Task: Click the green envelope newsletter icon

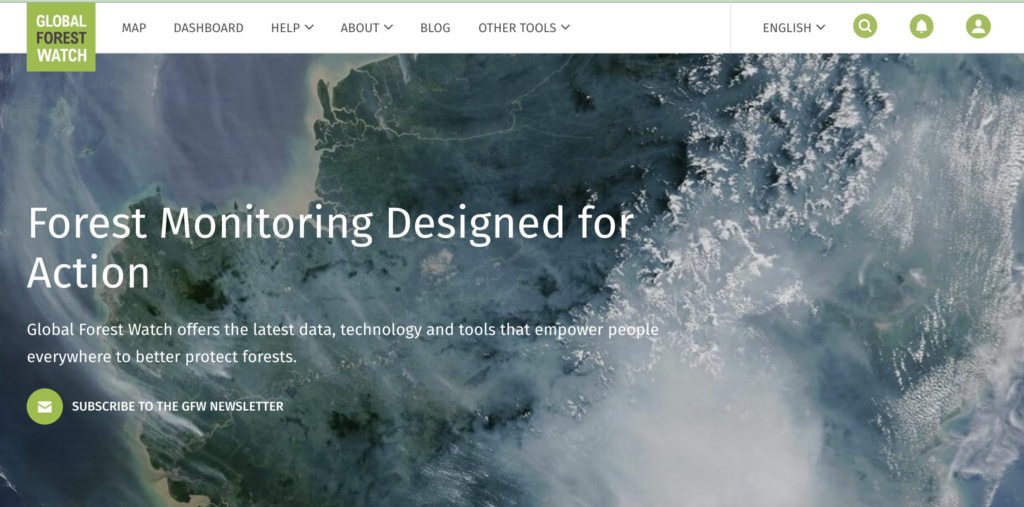Action: click(44, 407)
